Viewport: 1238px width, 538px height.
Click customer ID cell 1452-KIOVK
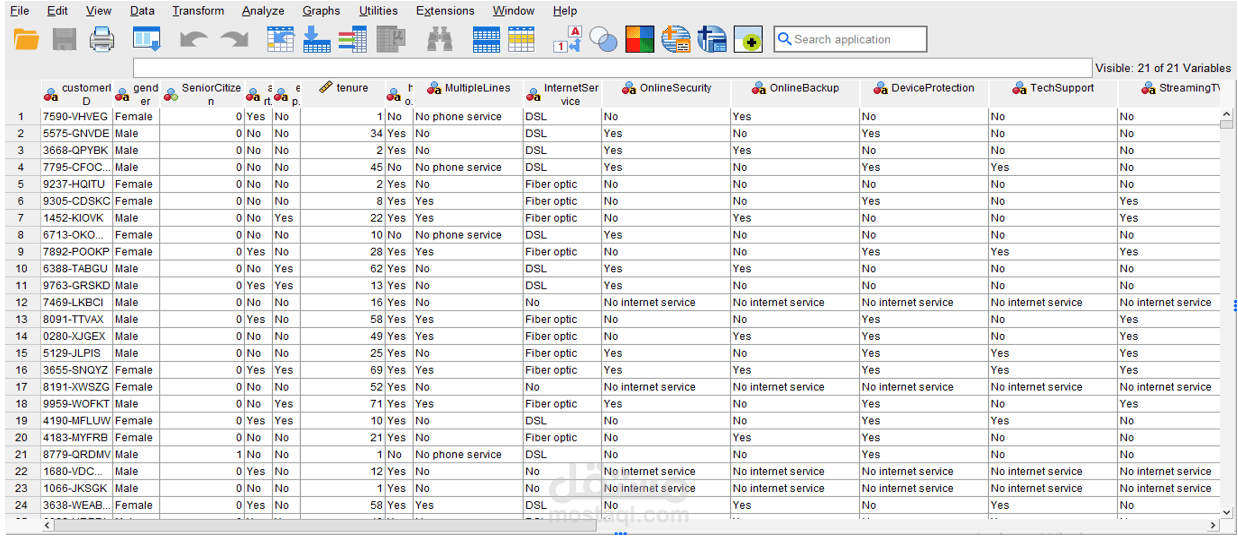[x=76, y=218]
